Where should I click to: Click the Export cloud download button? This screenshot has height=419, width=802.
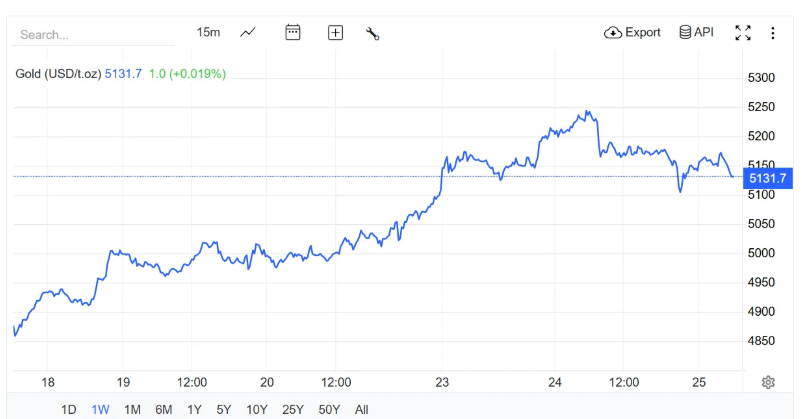[x=632, y=32]
